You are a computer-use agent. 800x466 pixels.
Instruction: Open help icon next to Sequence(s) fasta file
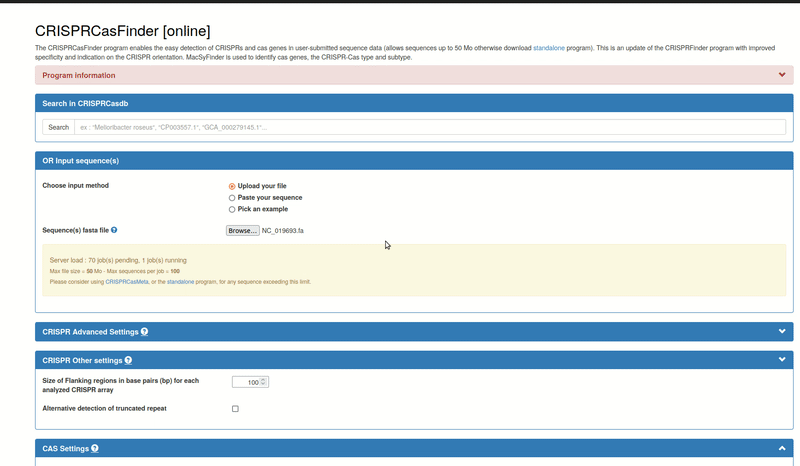tap(114, 230)
